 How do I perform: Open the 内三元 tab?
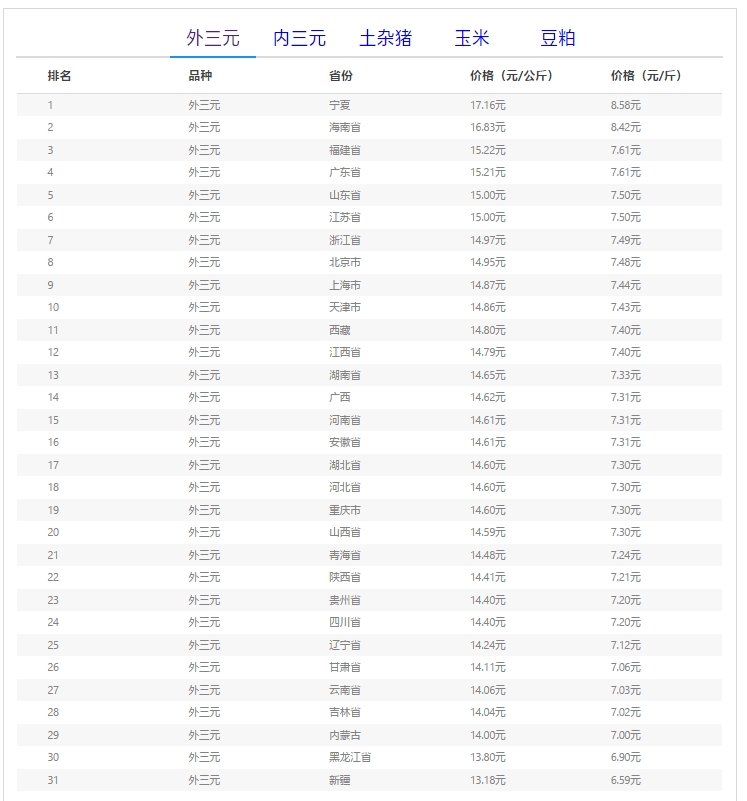[x=299, y=38]
